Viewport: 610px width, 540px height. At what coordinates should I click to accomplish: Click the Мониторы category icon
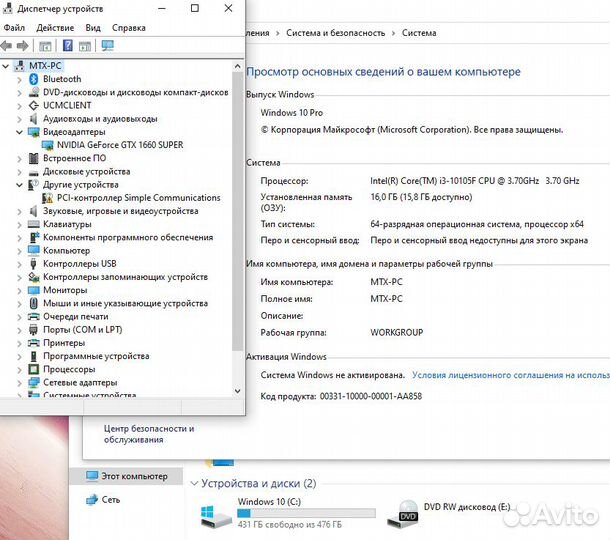coord(34,290)
